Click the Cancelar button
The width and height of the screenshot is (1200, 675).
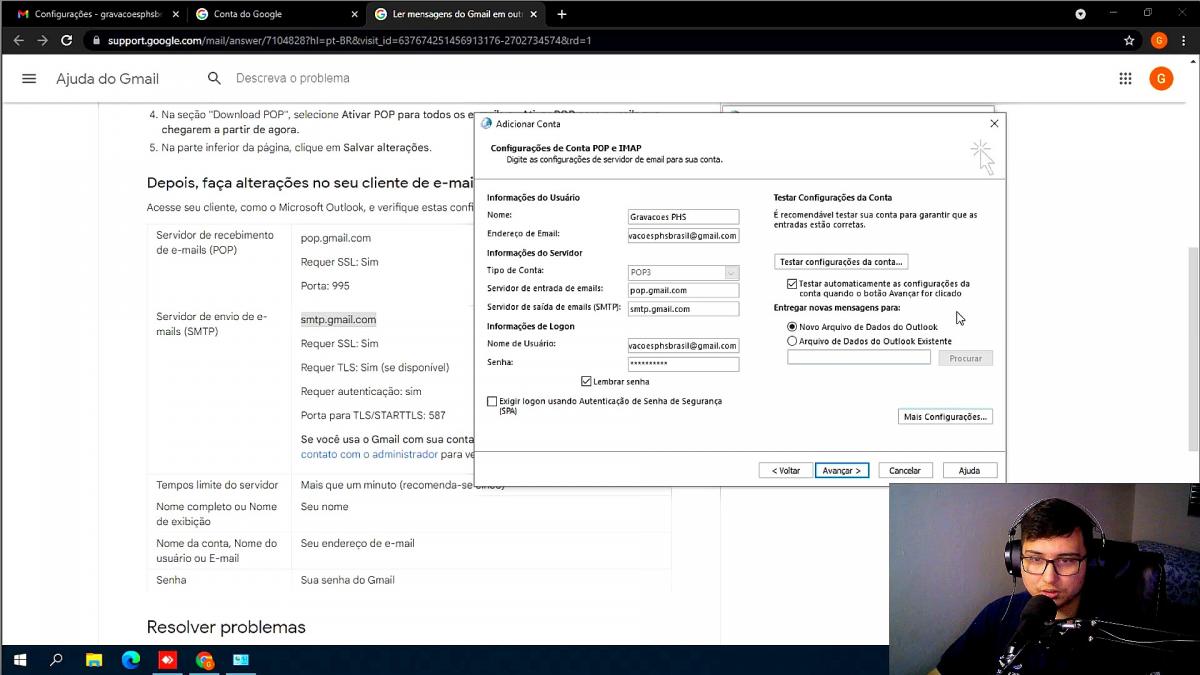point(905,470)
